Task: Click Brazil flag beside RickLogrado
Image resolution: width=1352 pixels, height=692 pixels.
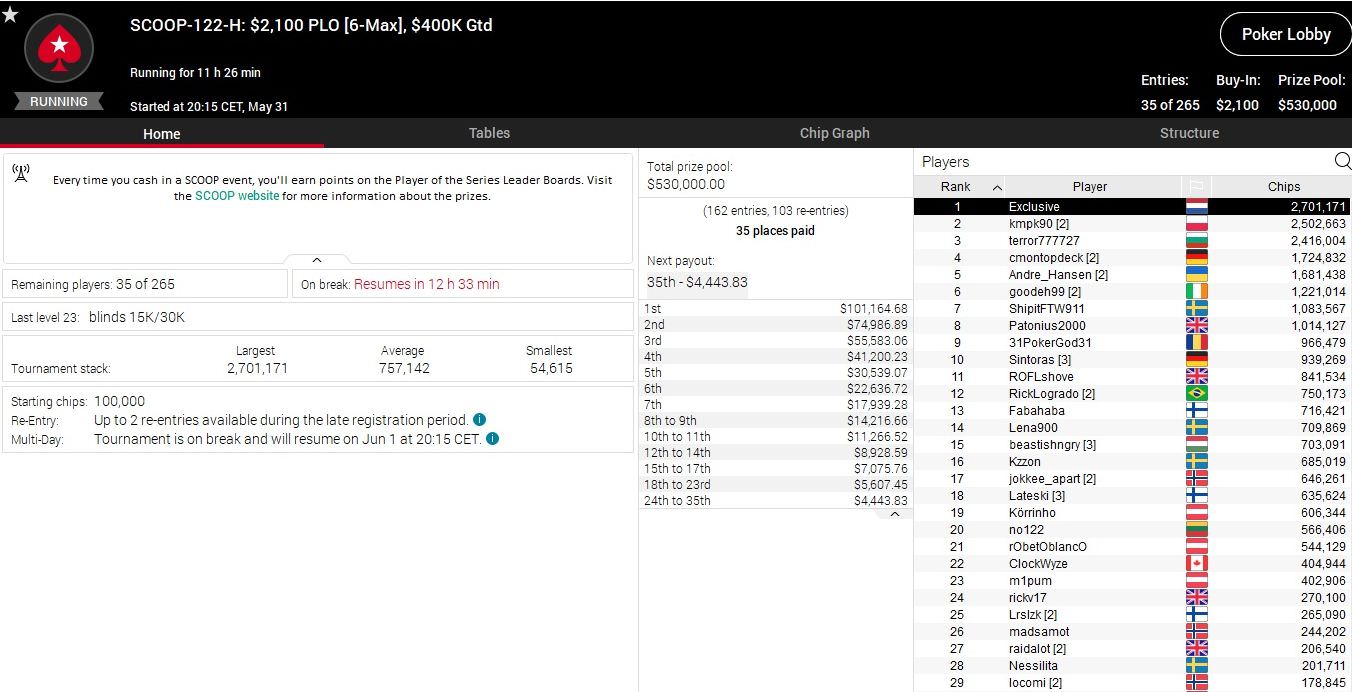Action: pyautogui.click(x=1195, y=394)
